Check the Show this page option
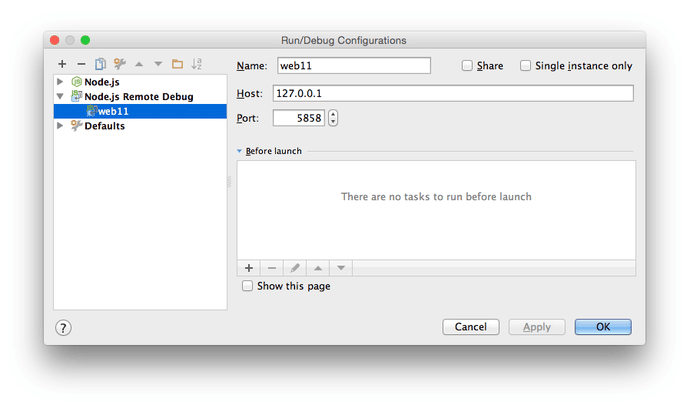700x402 pixels. (x=247, y=286)
